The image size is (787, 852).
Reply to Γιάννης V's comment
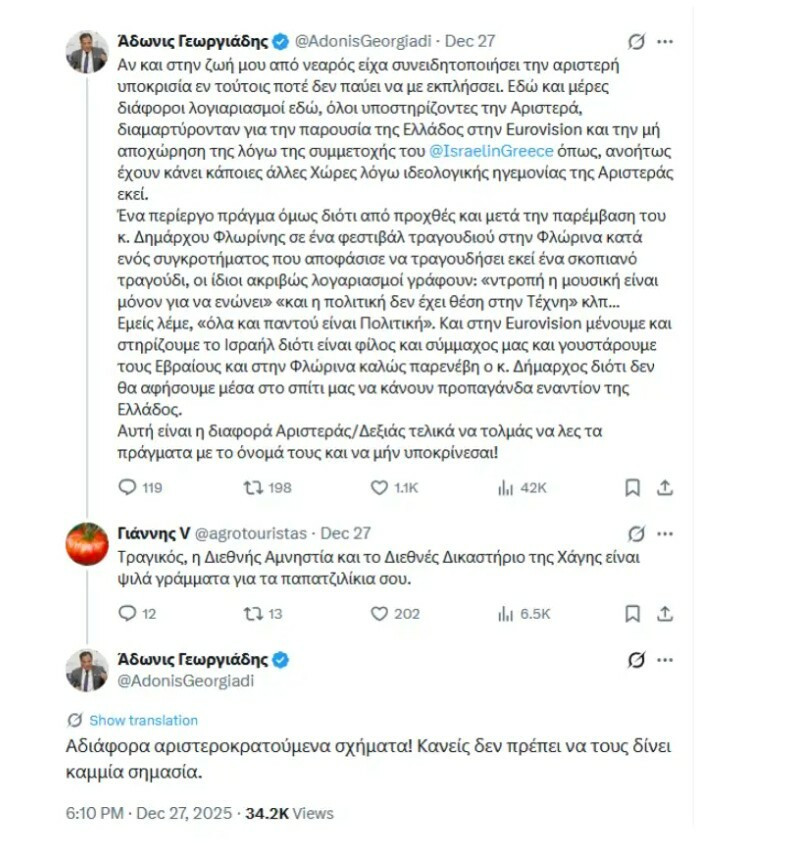coord(127,613)
